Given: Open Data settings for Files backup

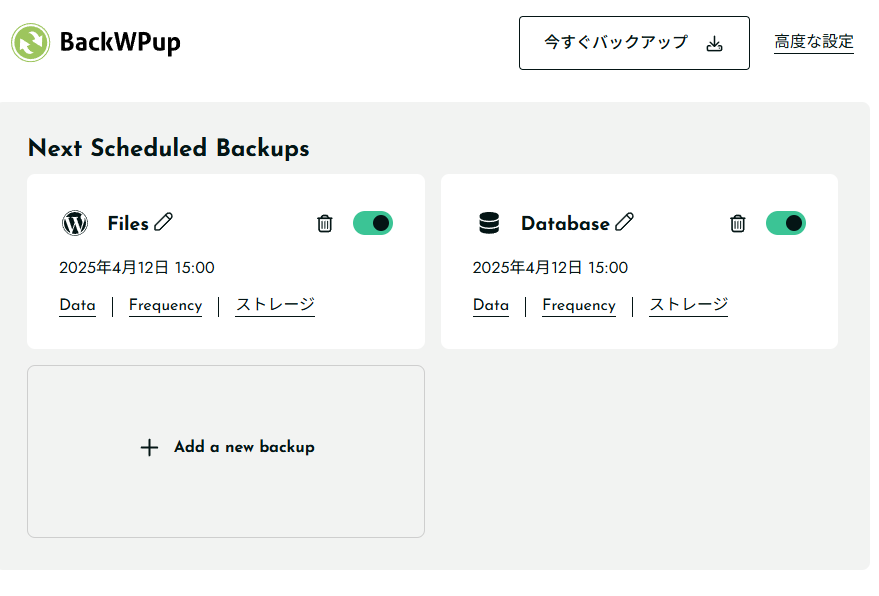Looking at the screenshot, I should coord(77,305).
